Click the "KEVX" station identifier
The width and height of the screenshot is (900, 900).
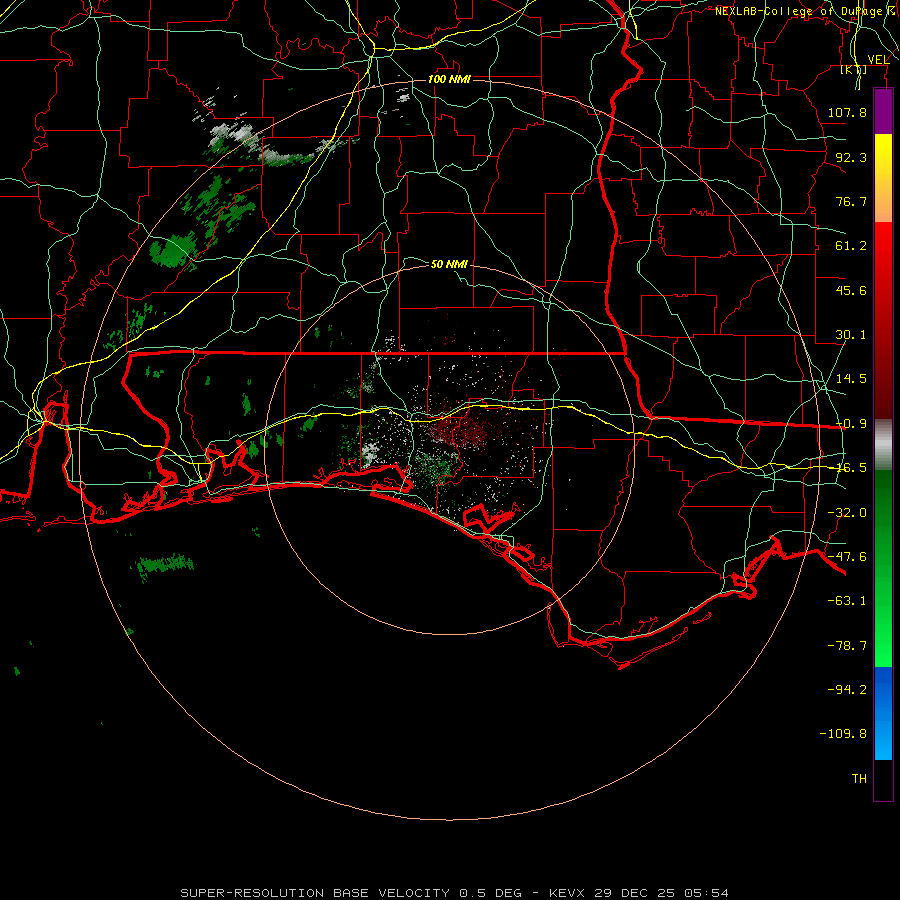click(567, 893)
